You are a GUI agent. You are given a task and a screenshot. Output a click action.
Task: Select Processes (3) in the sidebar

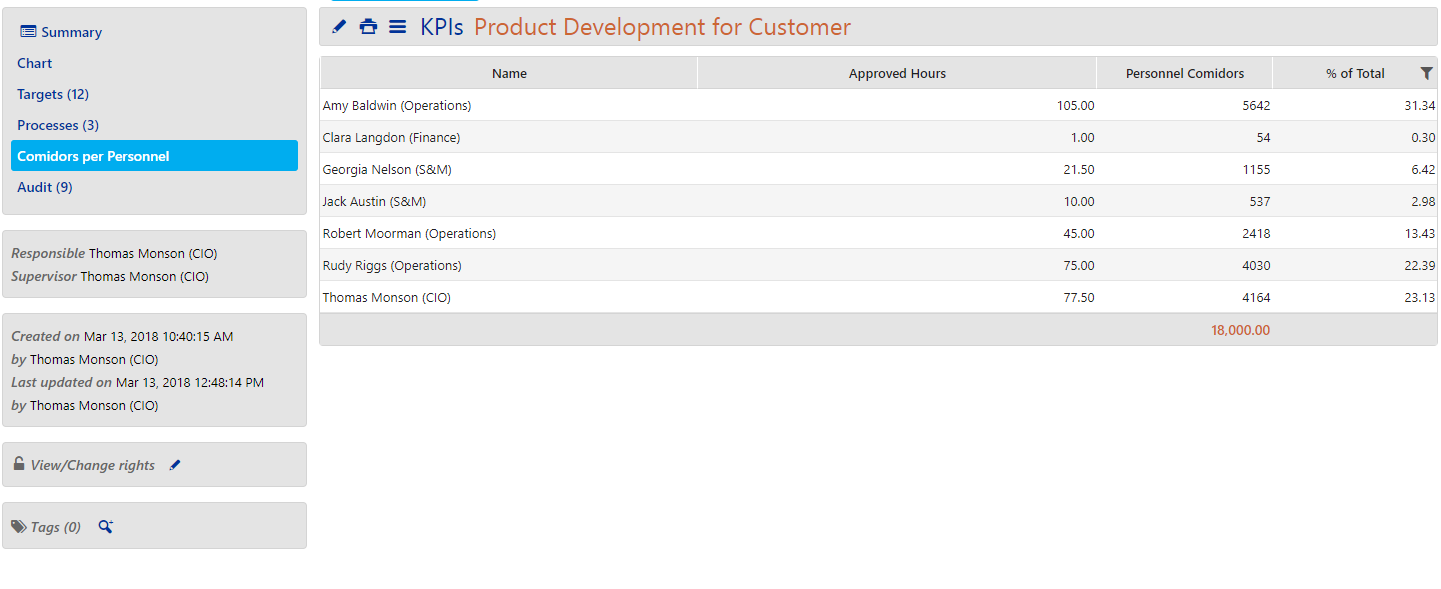58,125
